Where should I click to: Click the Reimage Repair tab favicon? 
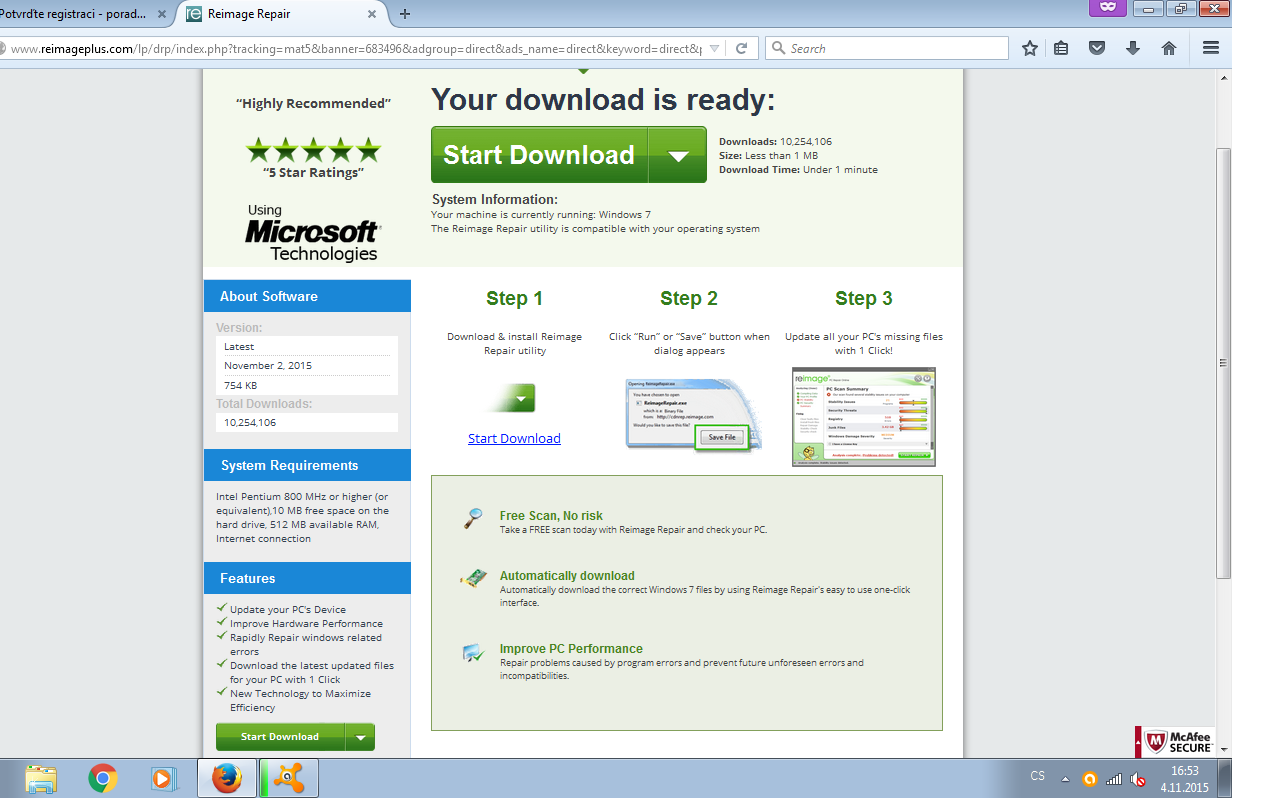[194, 14]
